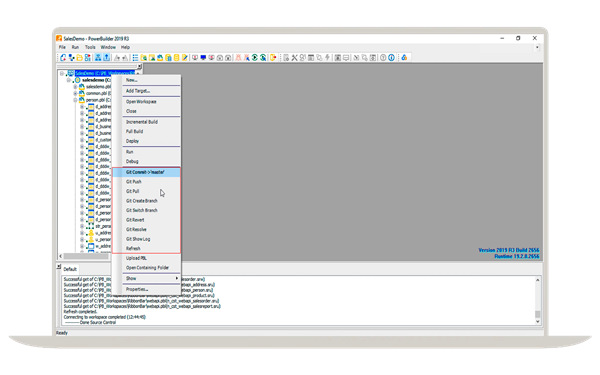This screenshot has width=600, height=375.
Task: Choose Git Revert in context menu
Action: click(x=146, y=220)
